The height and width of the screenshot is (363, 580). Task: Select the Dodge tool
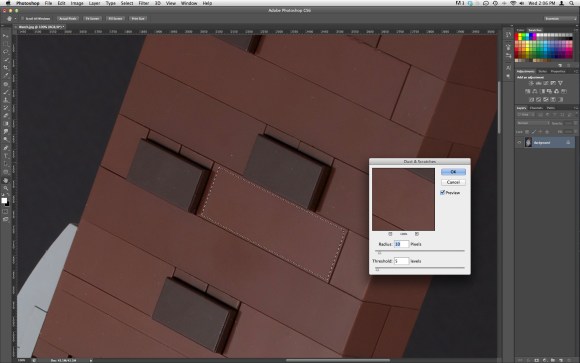tap(6, 140)
